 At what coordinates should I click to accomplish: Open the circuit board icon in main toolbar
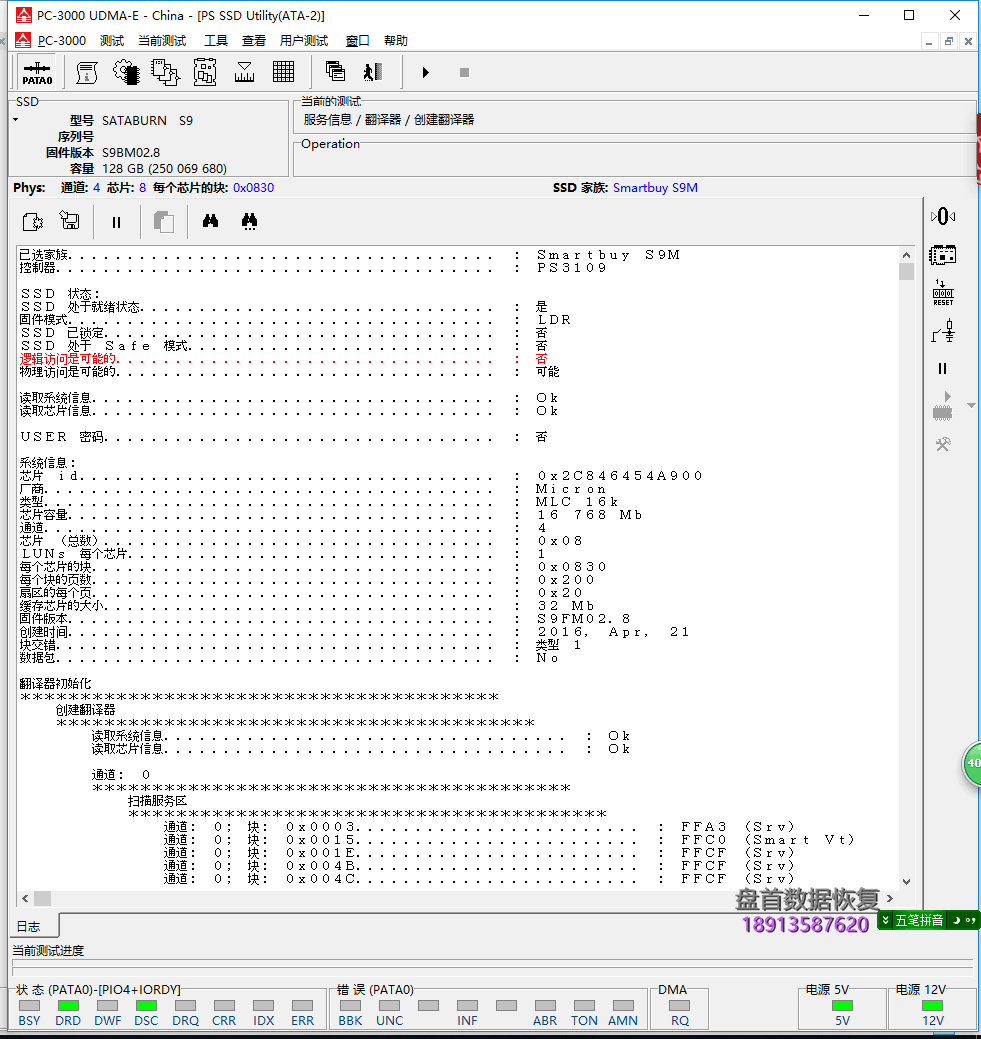tap(205, 72)
